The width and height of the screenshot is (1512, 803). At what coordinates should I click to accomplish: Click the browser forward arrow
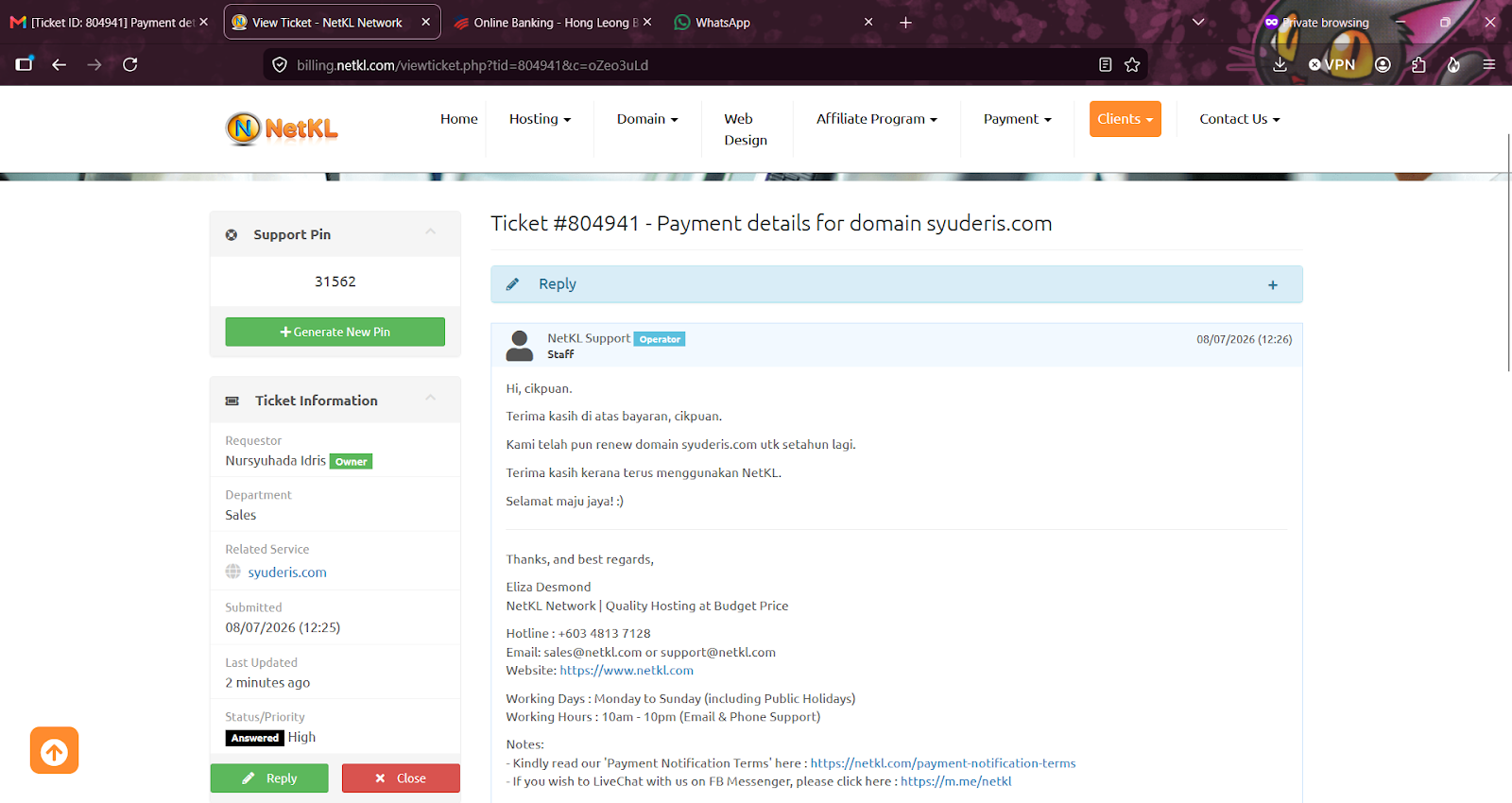(94, 64)
